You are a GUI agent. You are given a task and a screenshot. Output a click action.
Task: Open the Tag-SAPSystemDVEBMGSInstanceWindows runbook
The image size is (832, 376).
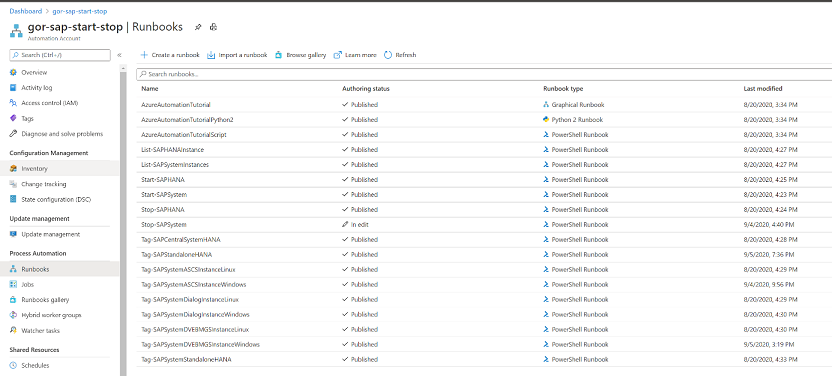pyautogui.click(x=201, y=344)
